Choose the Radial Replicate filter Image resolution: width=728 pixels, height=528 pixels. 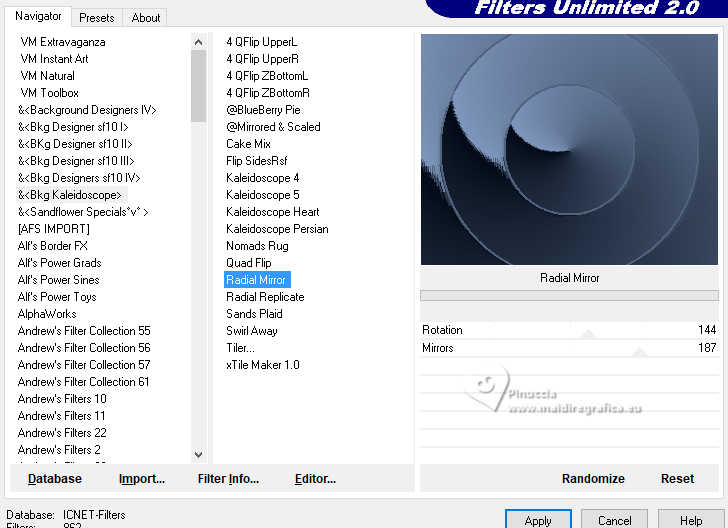pyautogui.click(x=265, y=297)
